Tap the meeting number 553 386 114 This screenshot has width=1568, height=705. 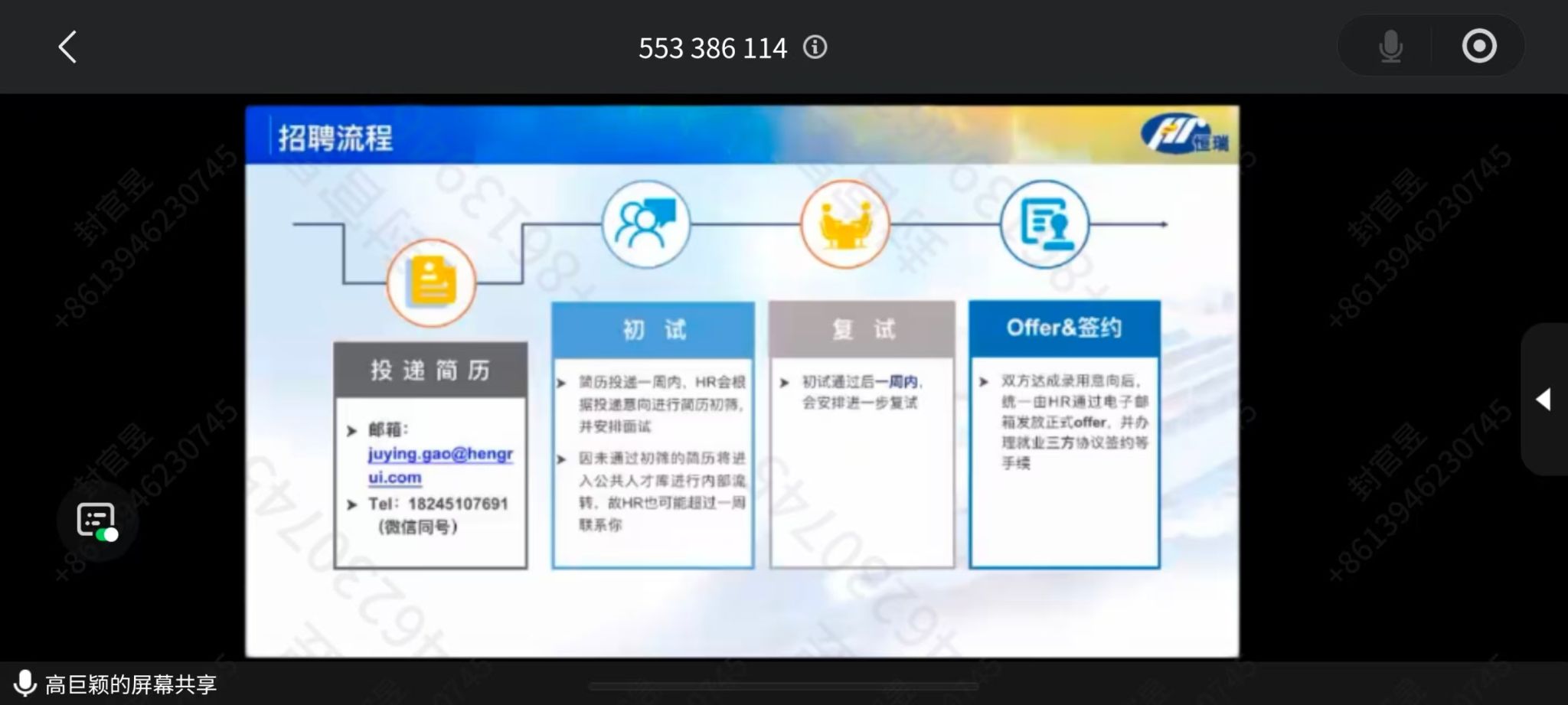pyautogui.click(x=712, y=48)
